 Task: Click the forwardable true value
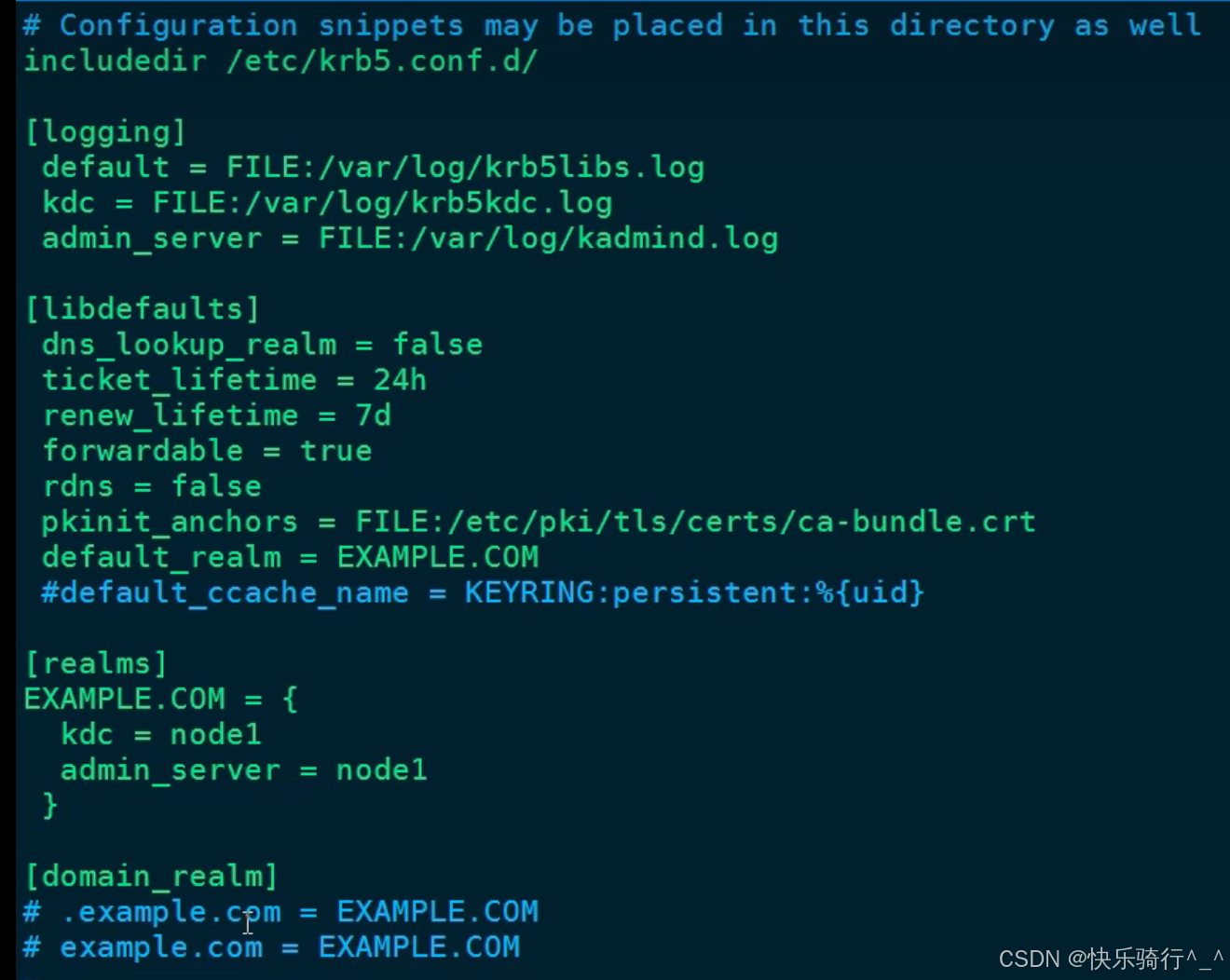coord(335,451)
